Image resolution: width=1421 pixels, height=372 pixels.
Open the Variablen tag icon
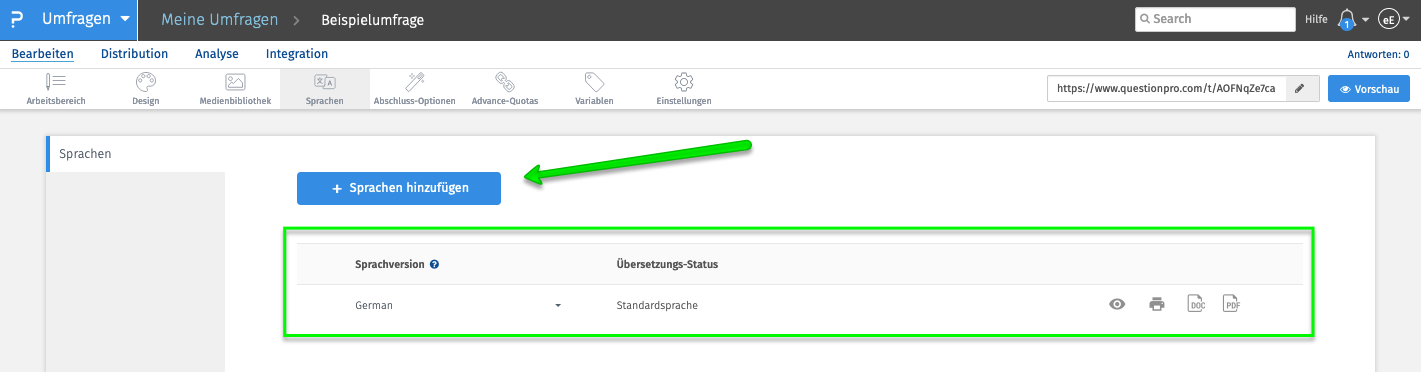tap(594, 89)
